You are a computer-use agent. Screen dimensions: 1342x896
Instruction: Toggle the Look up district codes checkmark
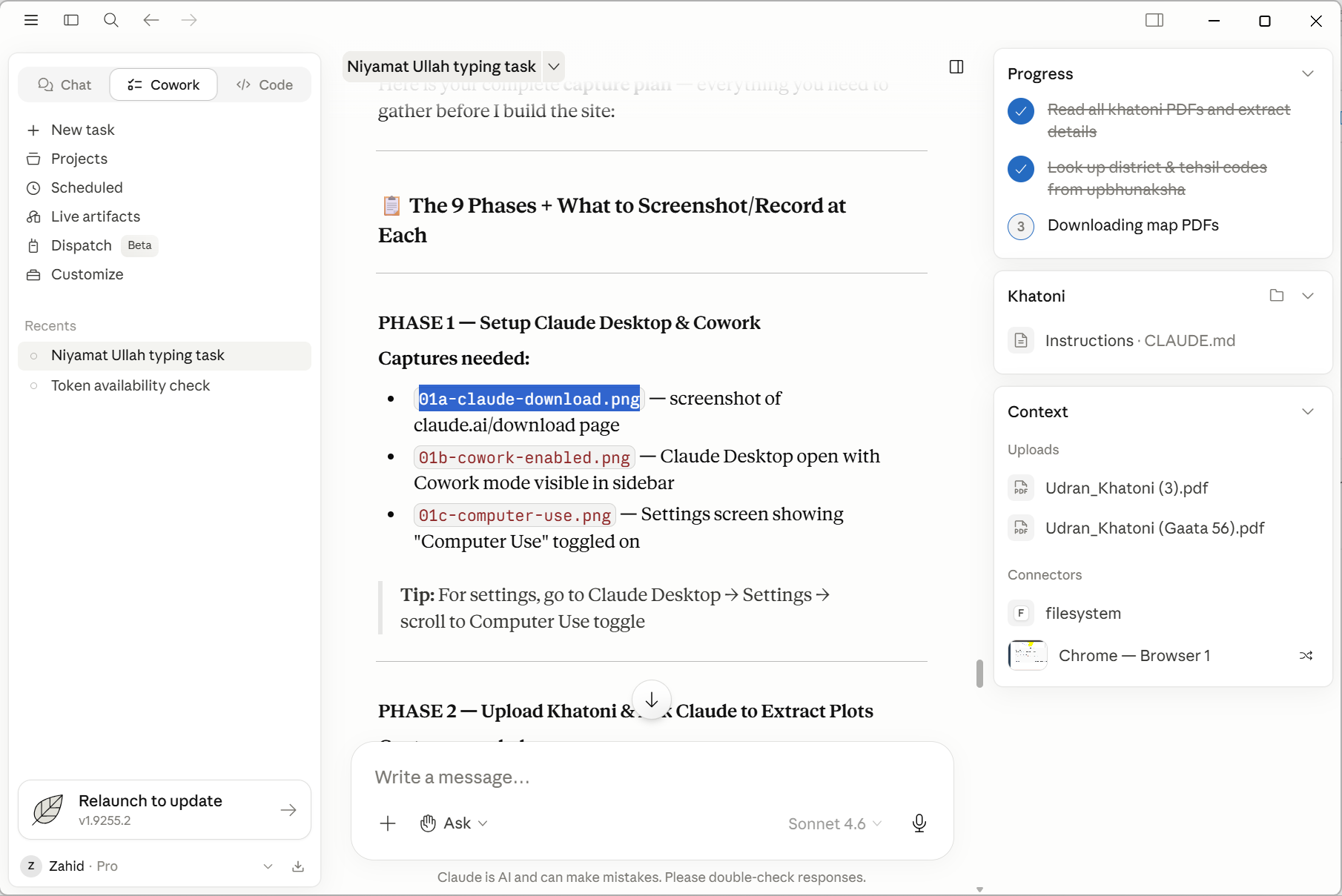[1021, 169]
